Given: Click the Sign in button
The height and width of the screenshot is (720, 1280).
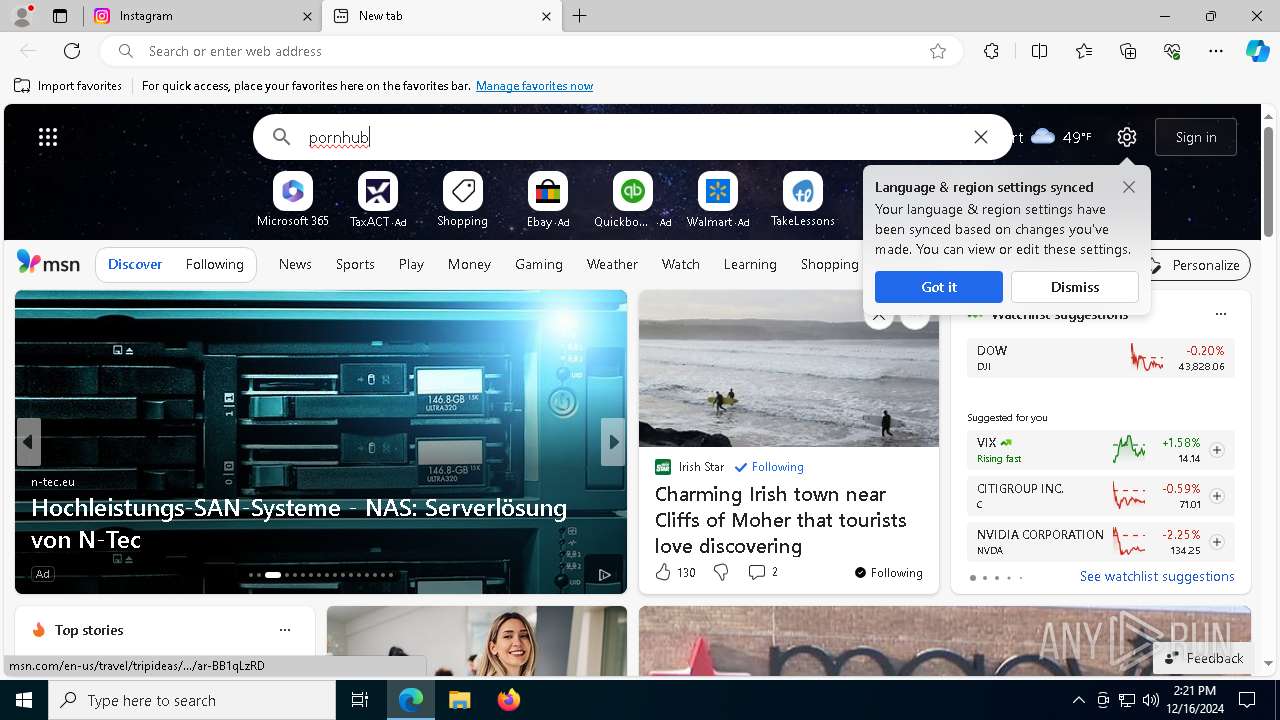Looking at the screenshot, I should pyautogui.click(x=1196, y=137).
